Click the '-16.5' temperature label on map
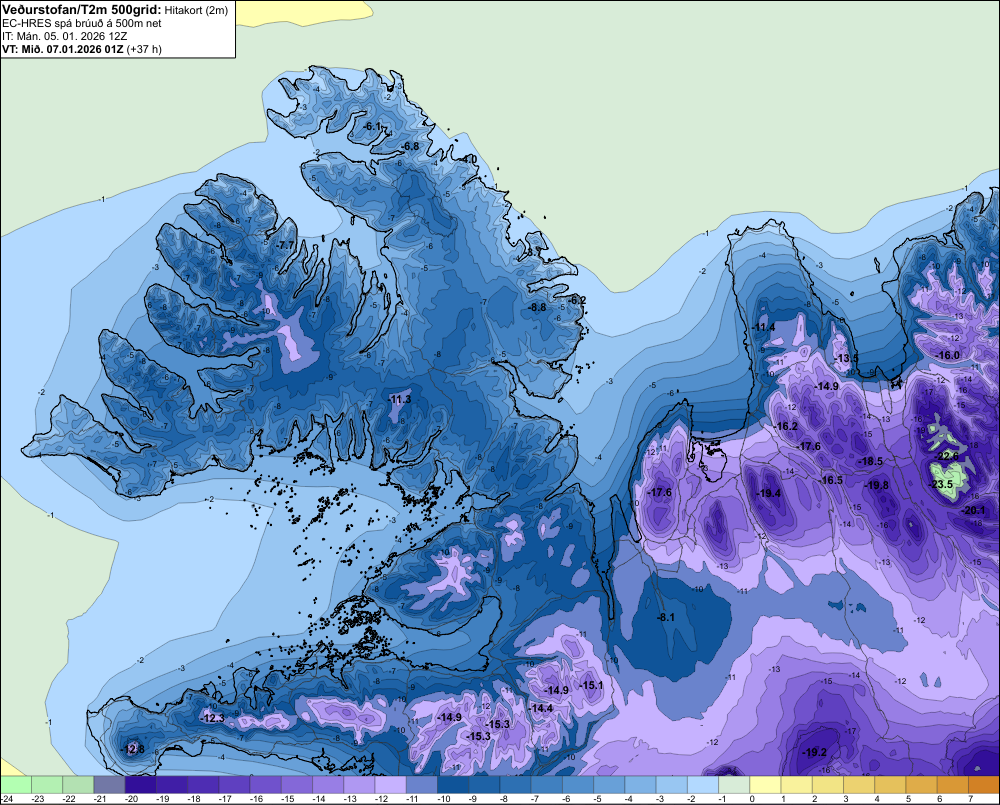Image resolution: width=1000 pixels, height=805 pixels. tap(831, 480)
